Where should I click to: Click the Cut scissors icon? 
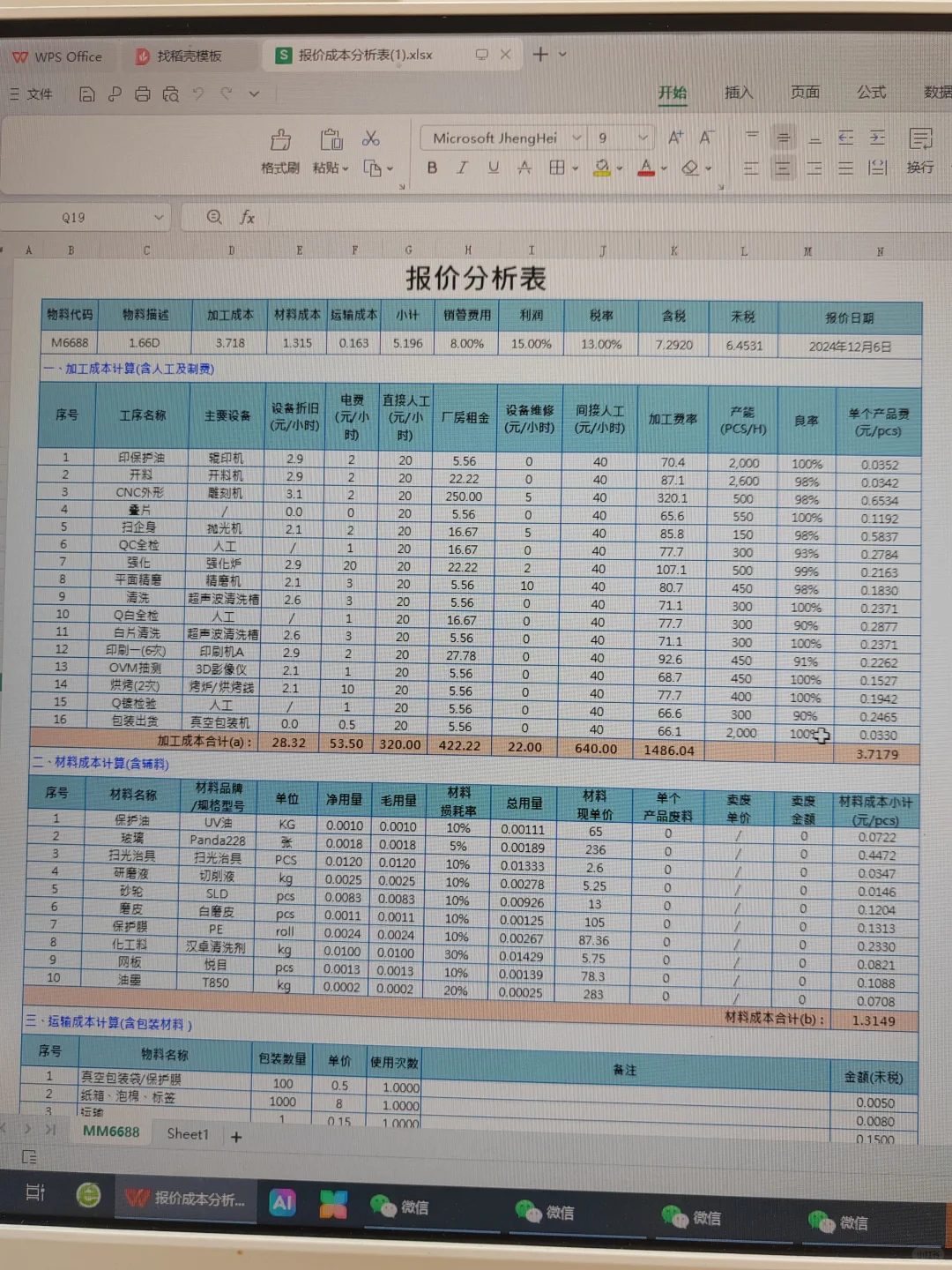point(371,137)
